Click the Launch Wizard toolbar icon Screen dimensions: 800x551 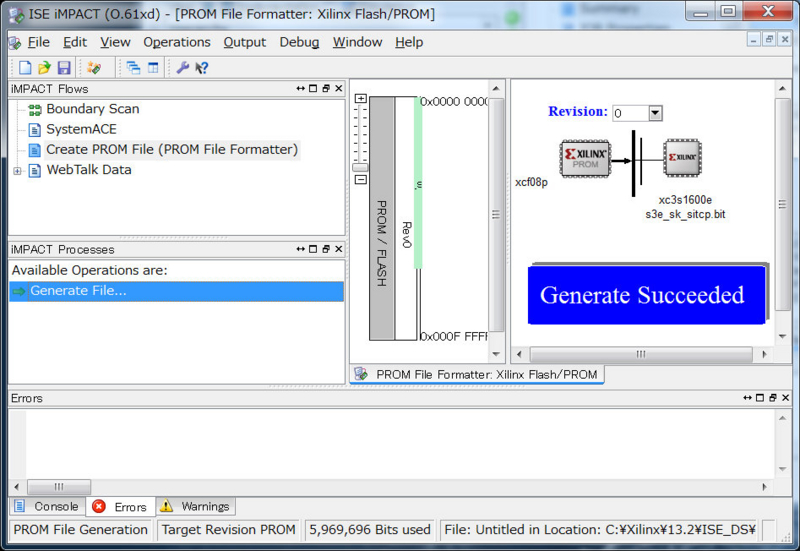(94, 67)
